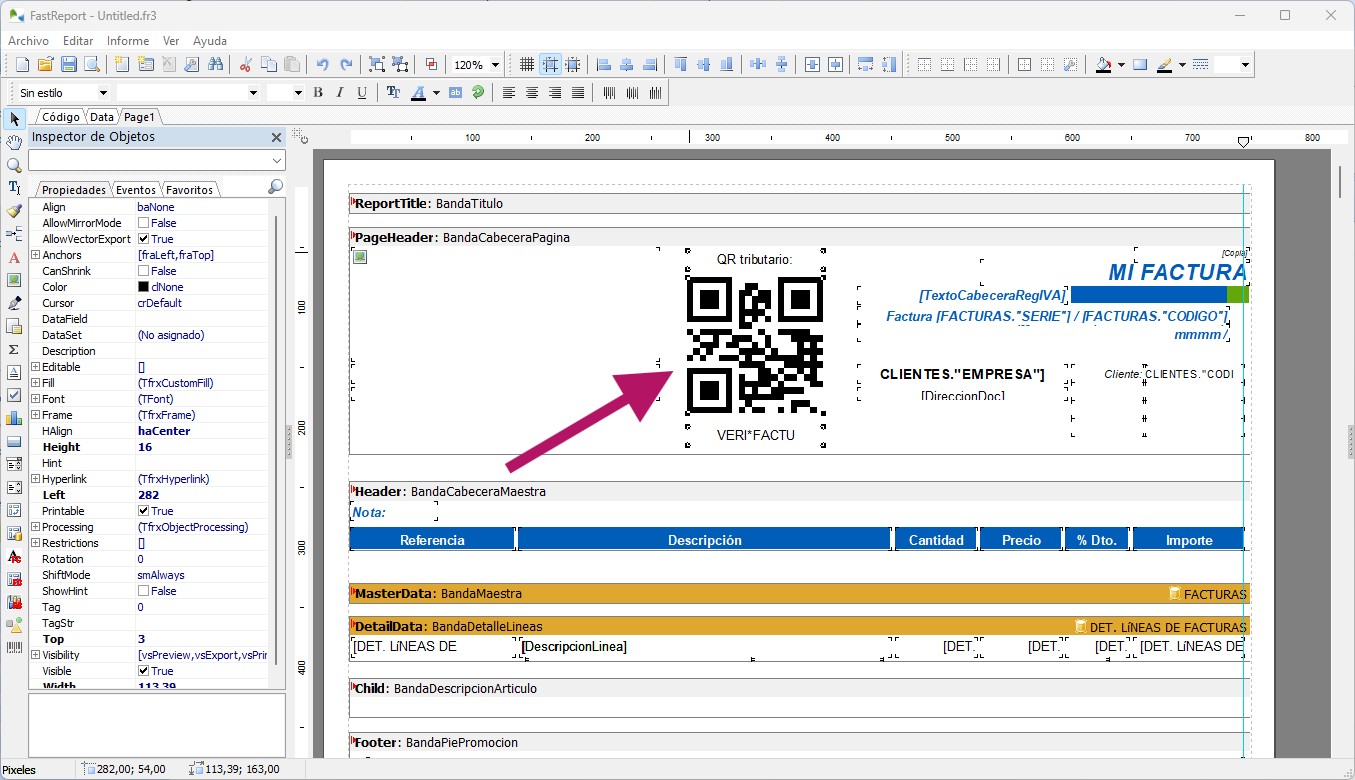Image resolution: width=1355 pixels, height=780 pixels.
Task: Click the Justify text alignment icon
Action: pos(578,93)
